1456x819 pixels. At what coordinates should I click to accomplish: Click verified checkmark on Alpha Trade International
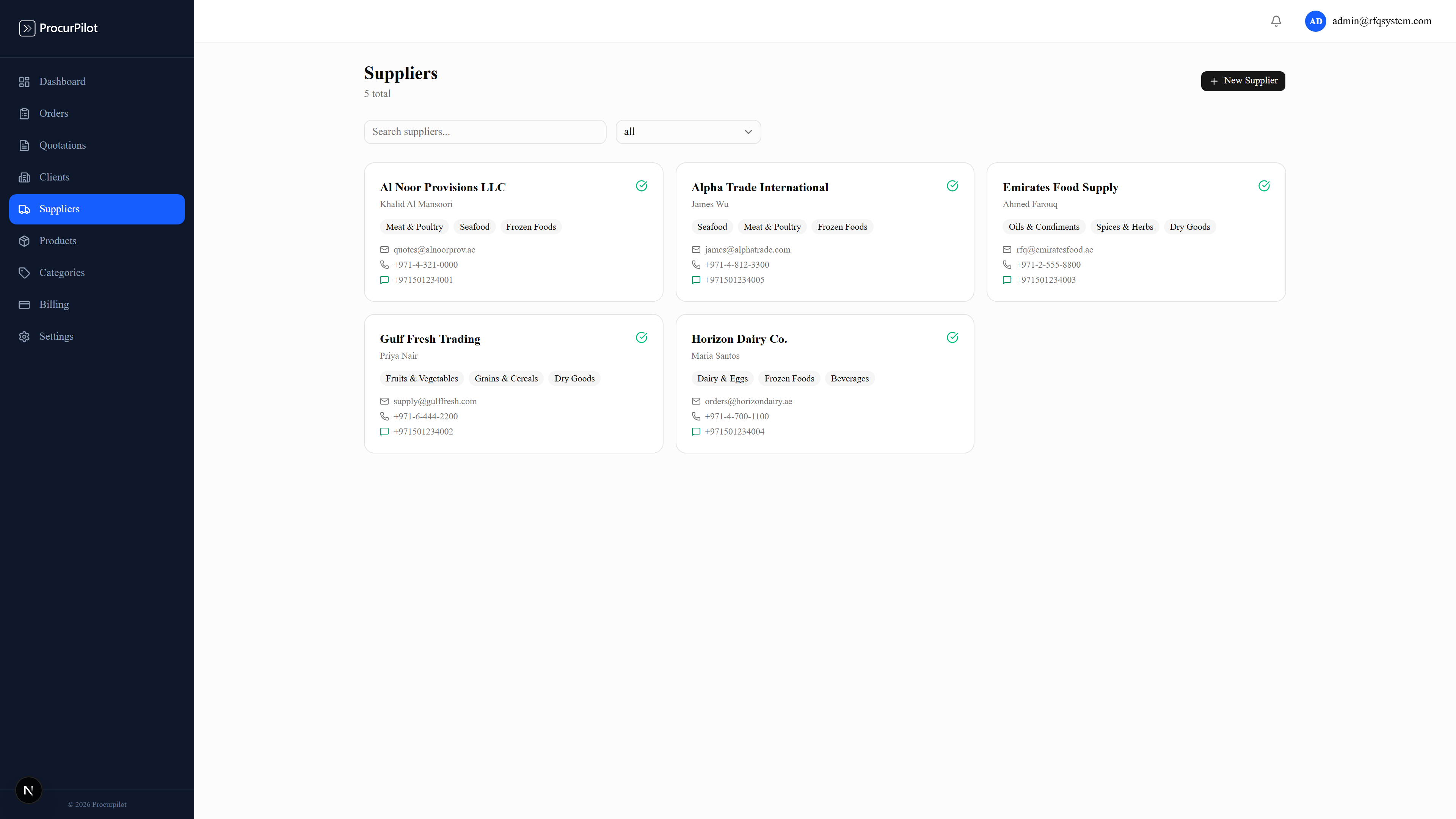(x=952, y=186)
